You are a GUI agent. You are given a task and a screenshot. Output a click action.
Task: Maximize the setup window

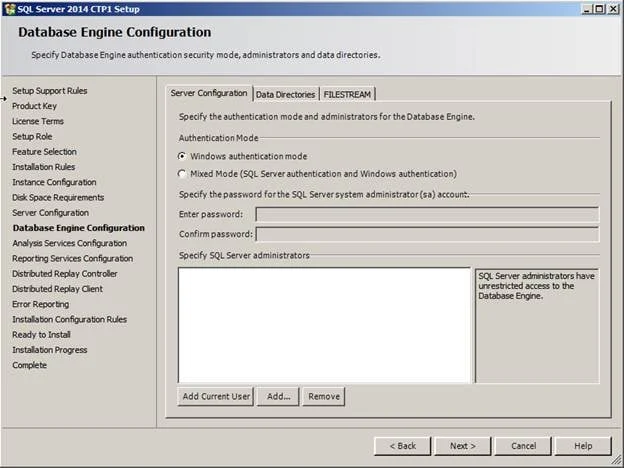coord(599,9)
